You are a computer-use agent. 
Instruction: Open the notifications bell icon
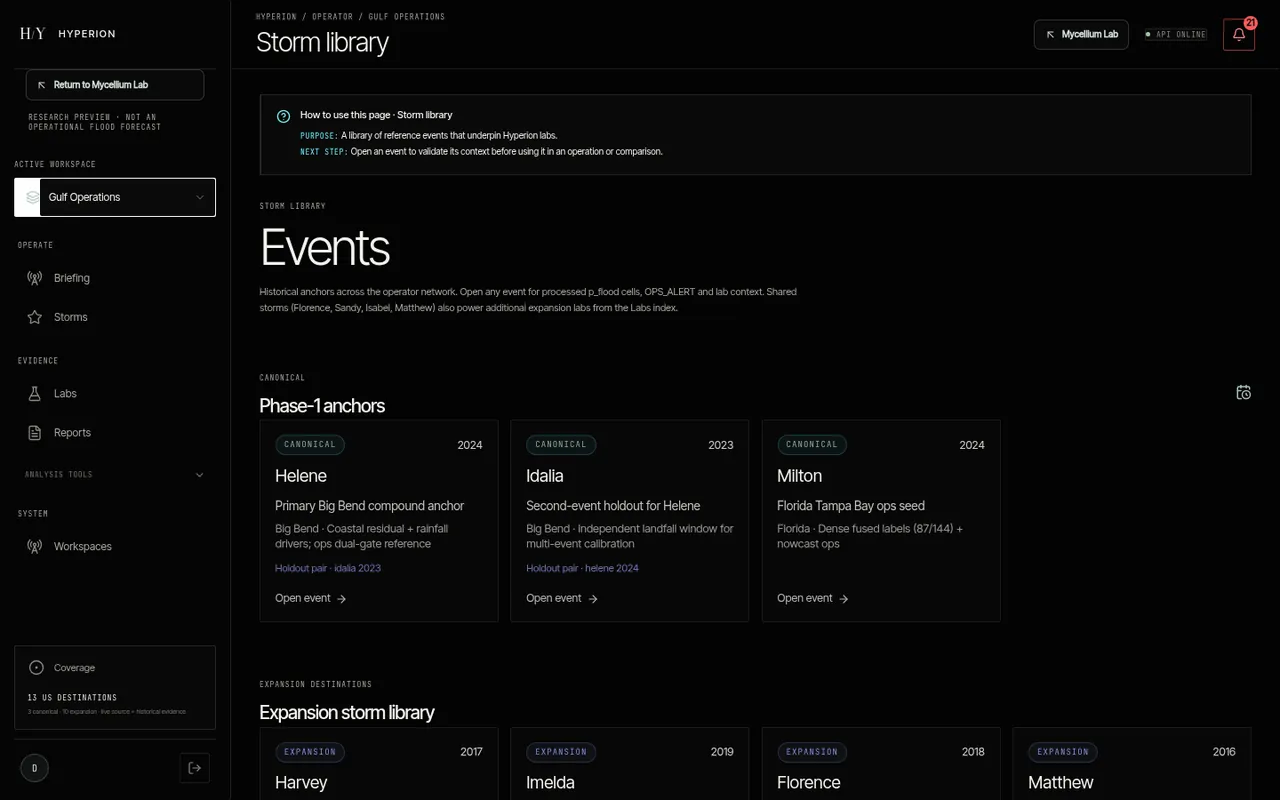click(1238, 34)
